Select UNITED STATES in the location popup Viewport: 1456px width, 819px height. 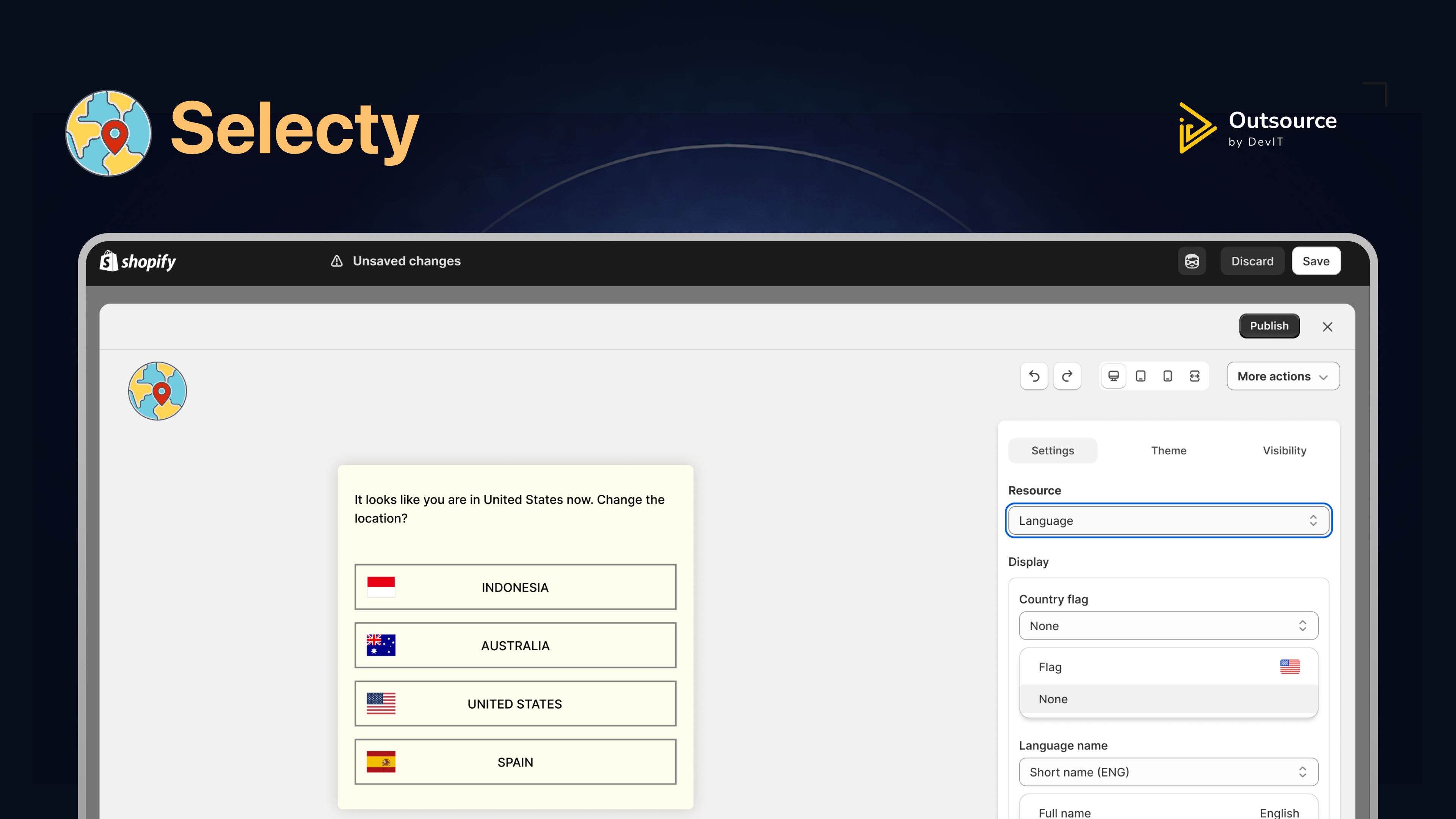pyautogui.click(x=515, y=704)
